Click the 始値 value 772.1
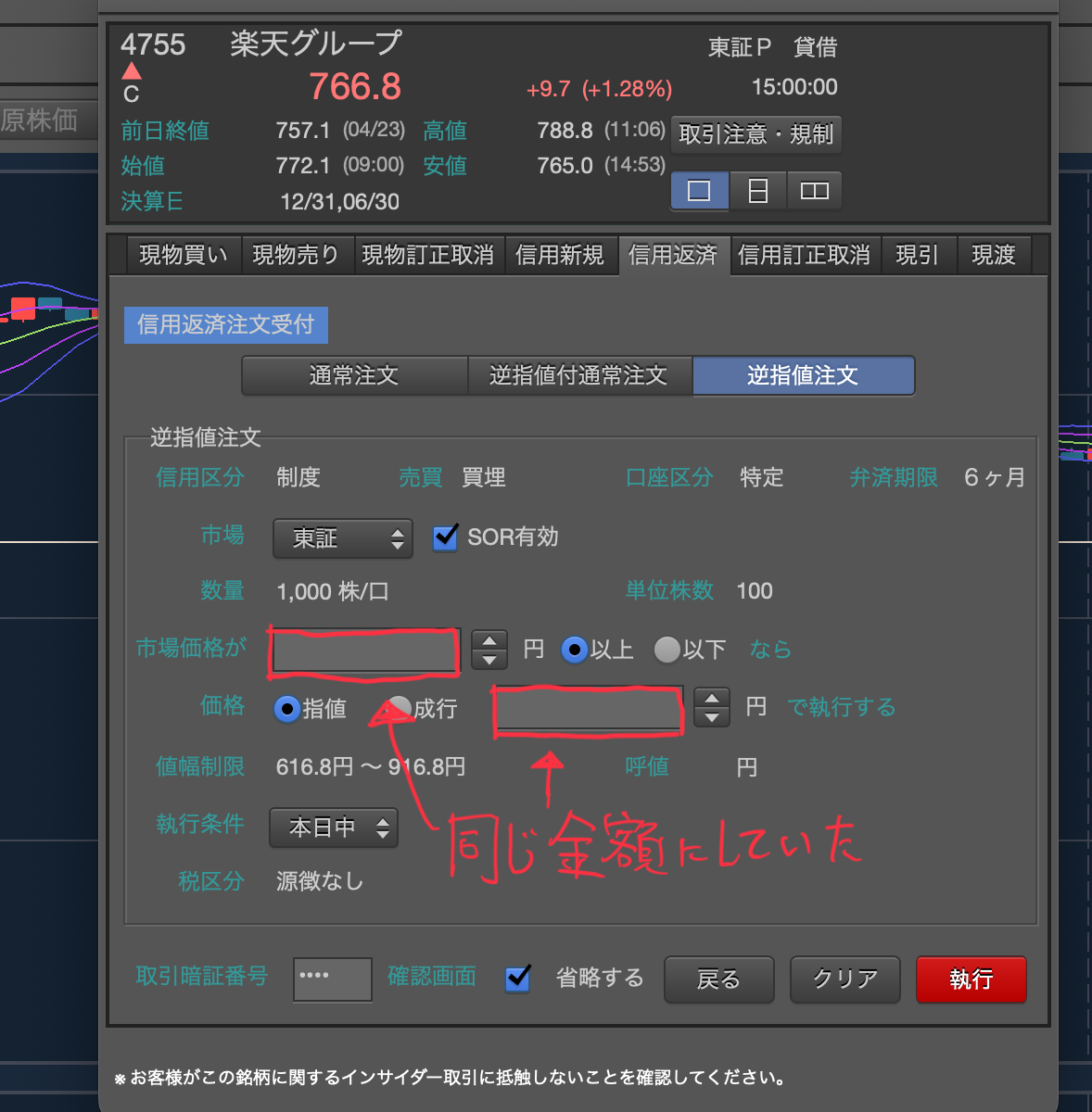Image resolution: width=1092 pixels, height=1112 pixels. point(303,166)
